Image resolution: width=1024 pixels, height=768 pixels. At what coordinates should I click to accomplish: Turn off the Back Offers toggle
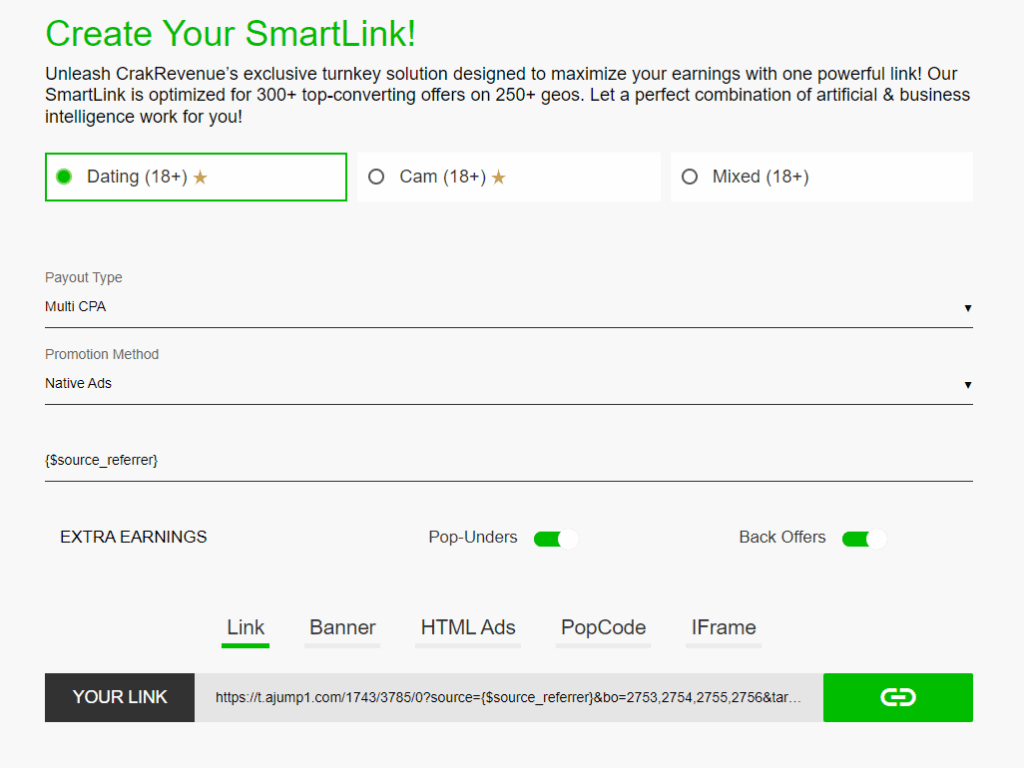coord(864,539)
